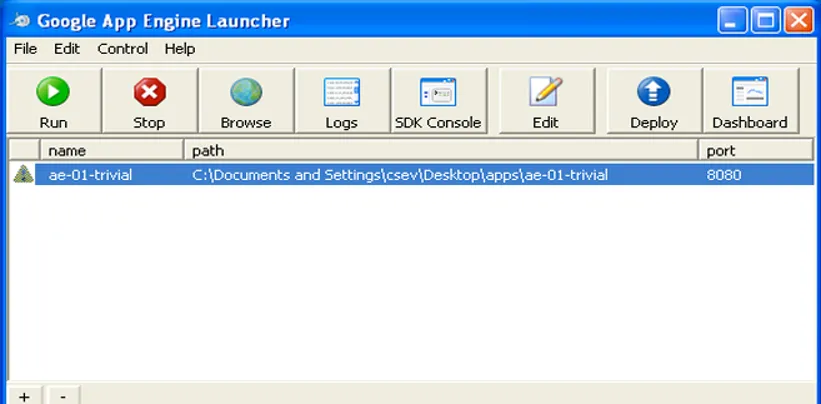Sort by the path column header
The height and width of the screenshot is (404, 821).
tap(441, 151)
